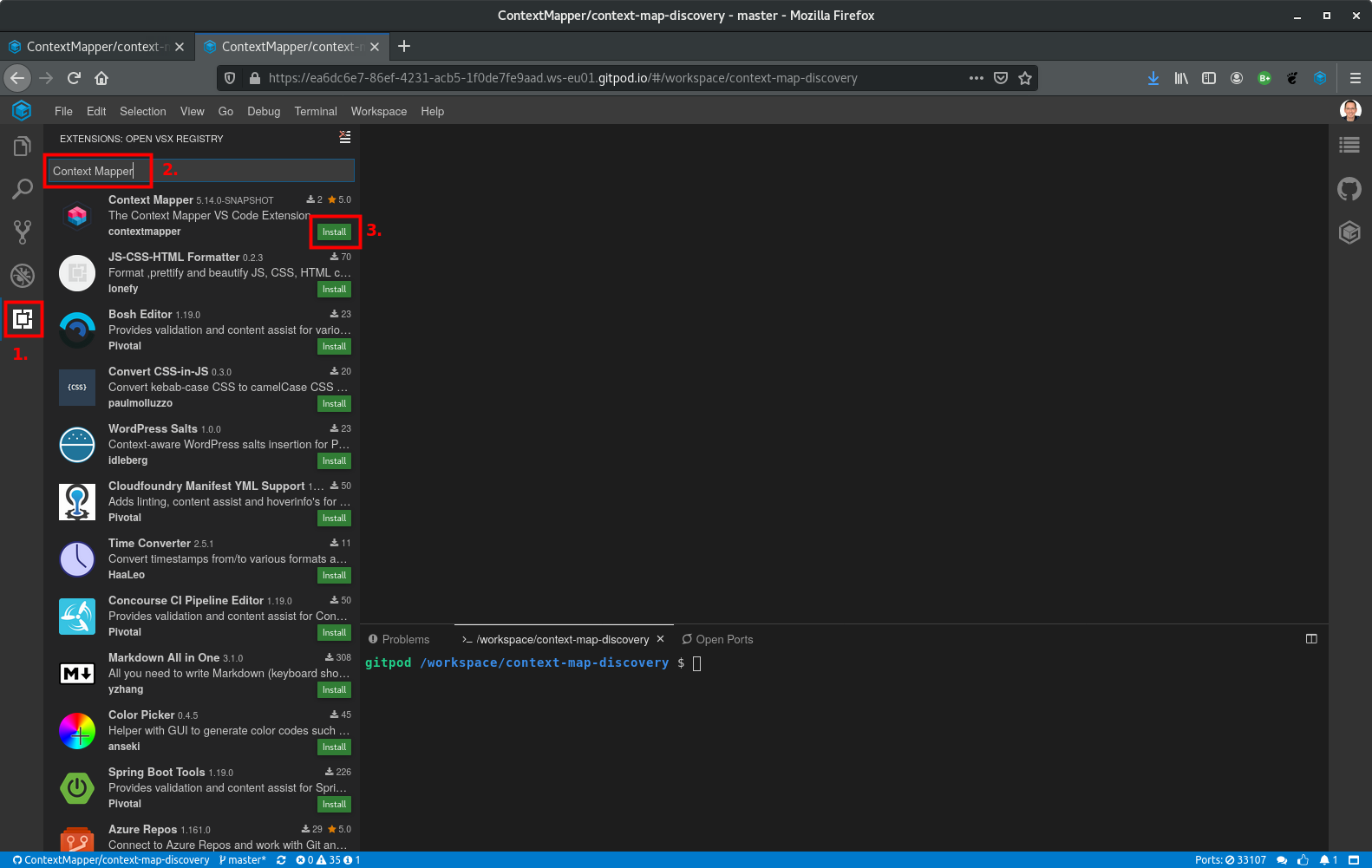Open the Help menu
Viewport: 1372px width, 868px height.
[433, 111]
